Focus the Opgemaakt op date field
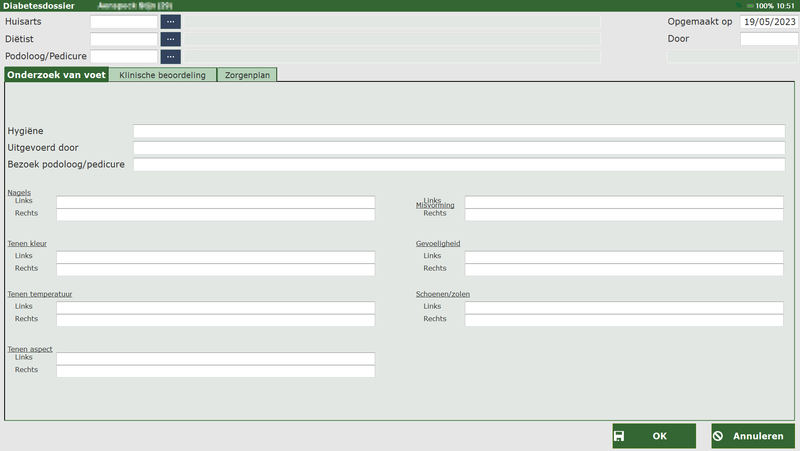800x451 pixels. pyautogui.click(x=769, y=22)
